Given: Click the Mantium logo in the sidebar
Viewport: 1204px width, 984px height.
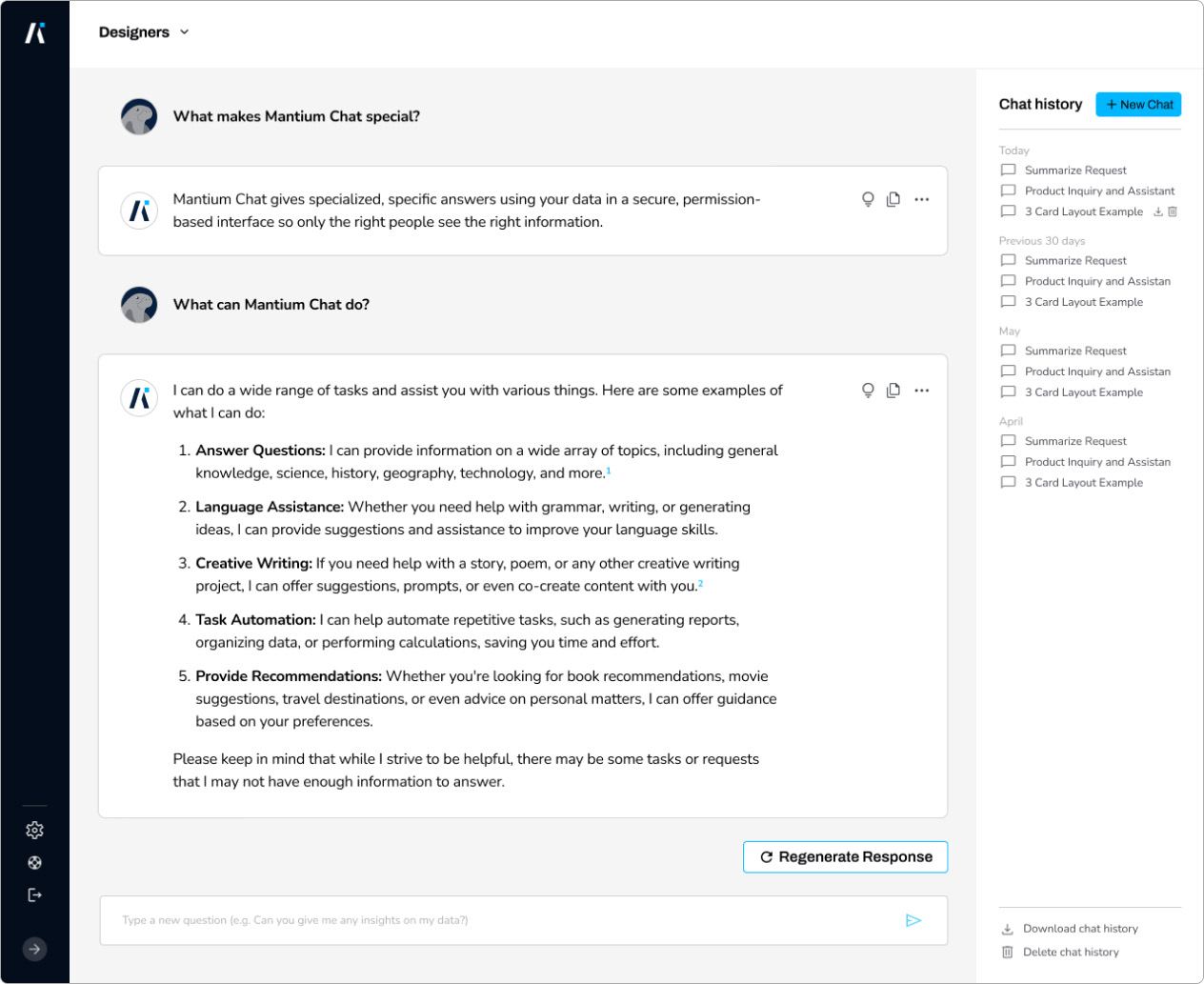Looking at the screenshot, I should click(x=35, y=32).
